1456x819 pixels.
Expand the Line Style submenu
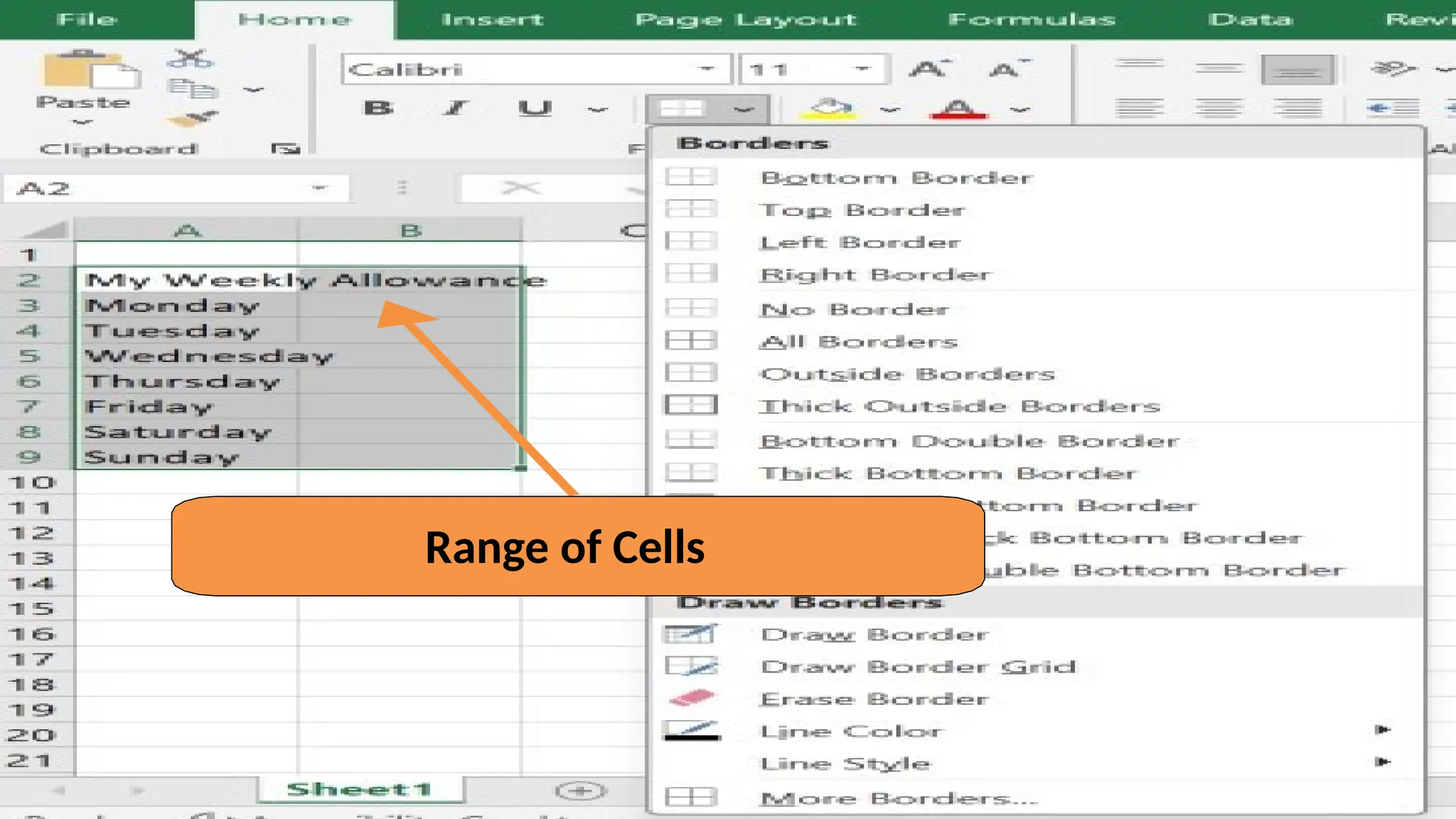(x=1038, y=764)
